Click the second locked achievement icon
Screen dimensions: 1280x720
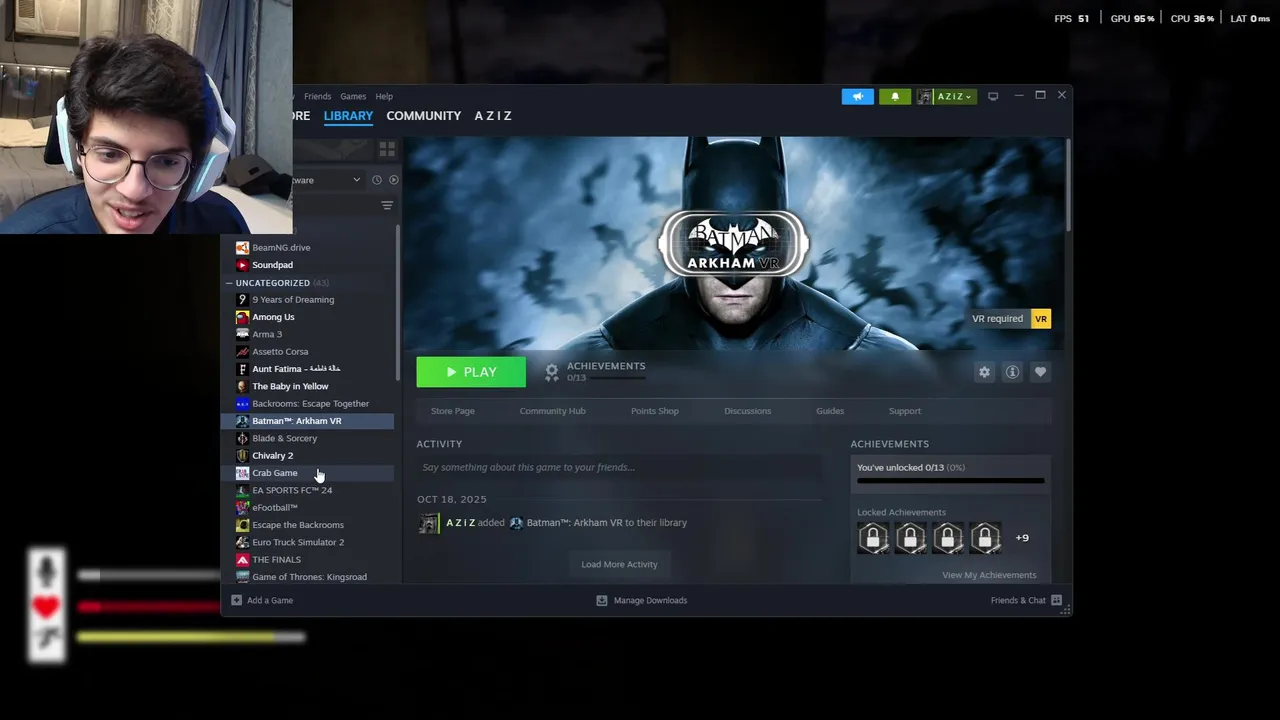tap(910, 538)
